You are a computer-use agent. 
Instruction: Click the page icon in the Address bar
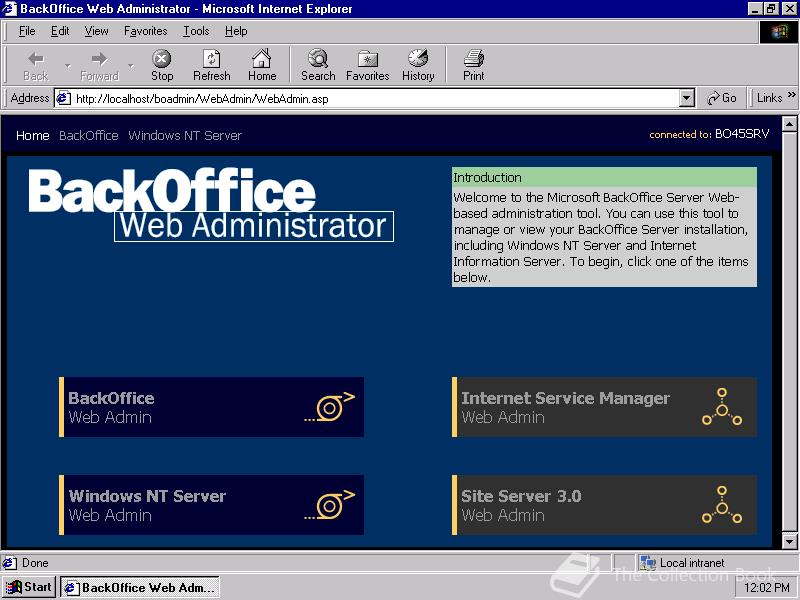63,98
